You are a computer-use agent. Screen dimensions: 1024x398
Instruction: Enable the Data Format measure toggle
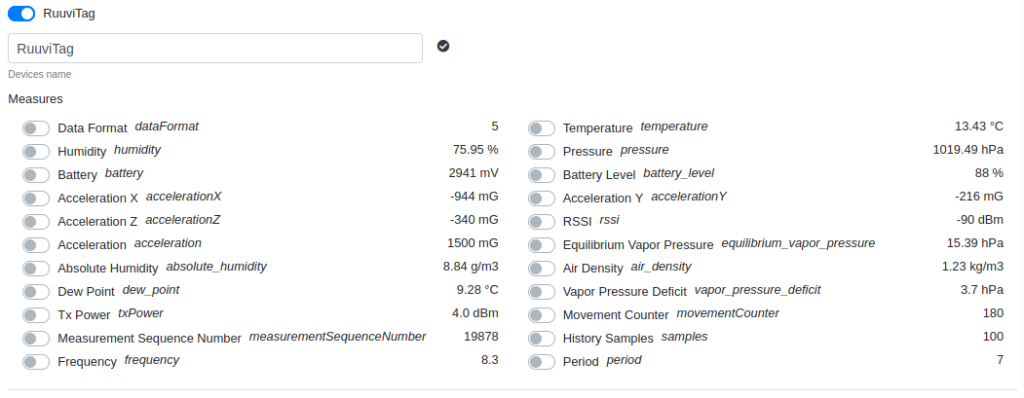coord(36,128)
